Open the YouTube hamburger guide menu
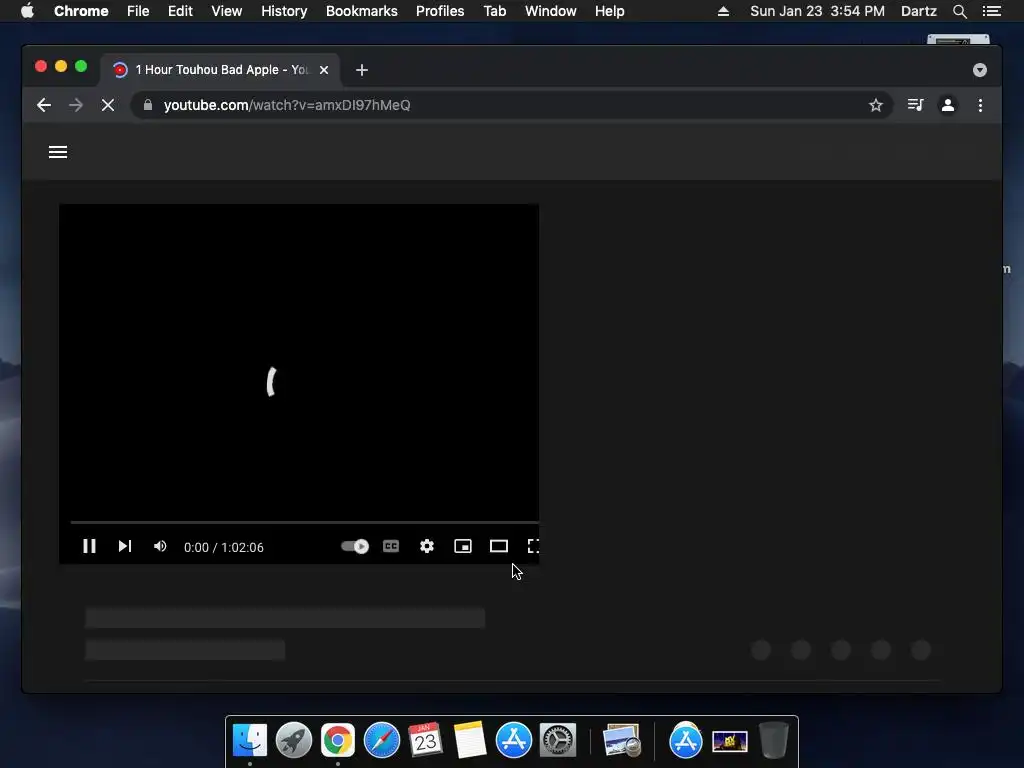The height and width of the screenshot is (768, 1024). (x=58, y=152)
